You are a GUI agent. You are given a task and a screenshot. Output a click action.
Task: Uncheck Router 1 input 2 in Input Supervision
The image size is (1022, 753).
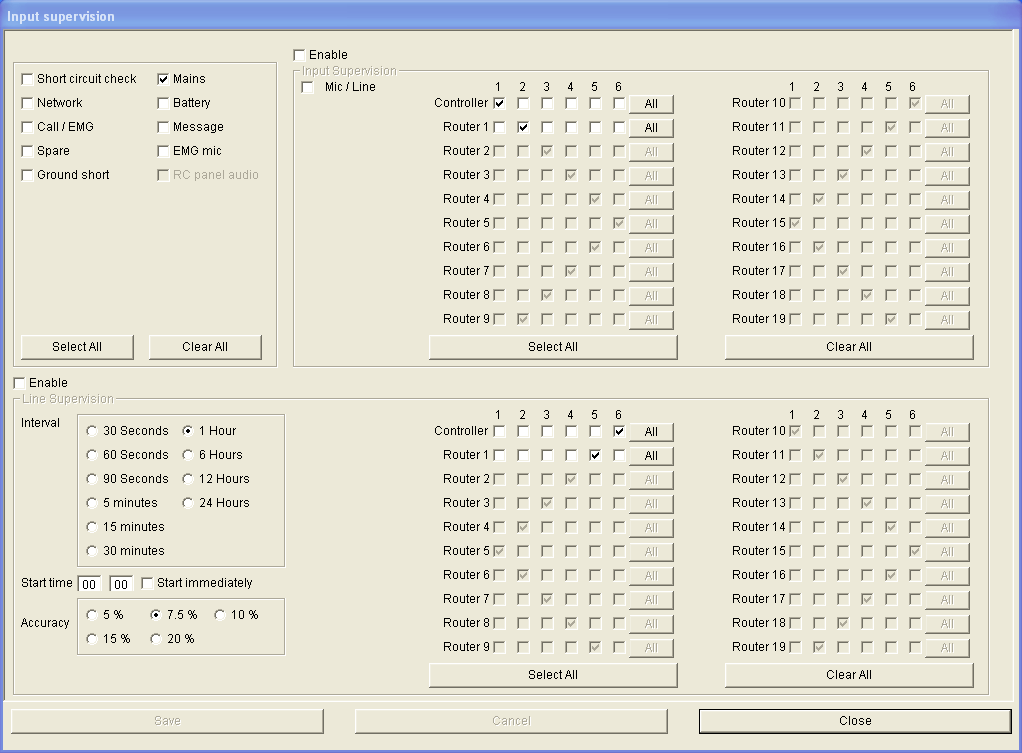523,127
